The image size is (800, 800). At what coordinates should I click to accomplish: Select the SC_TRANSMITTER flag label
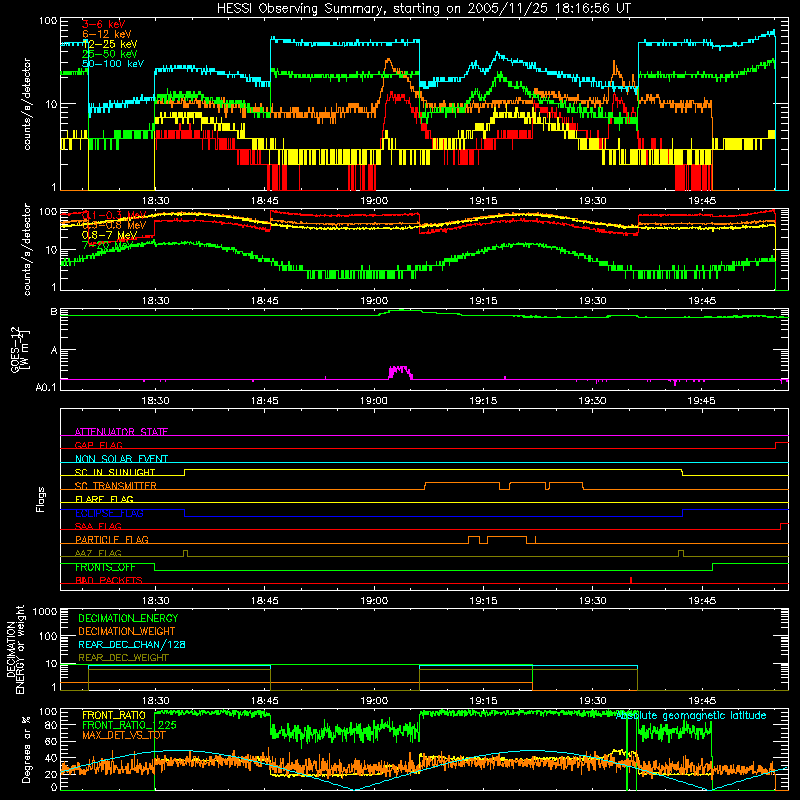point(116,486)
